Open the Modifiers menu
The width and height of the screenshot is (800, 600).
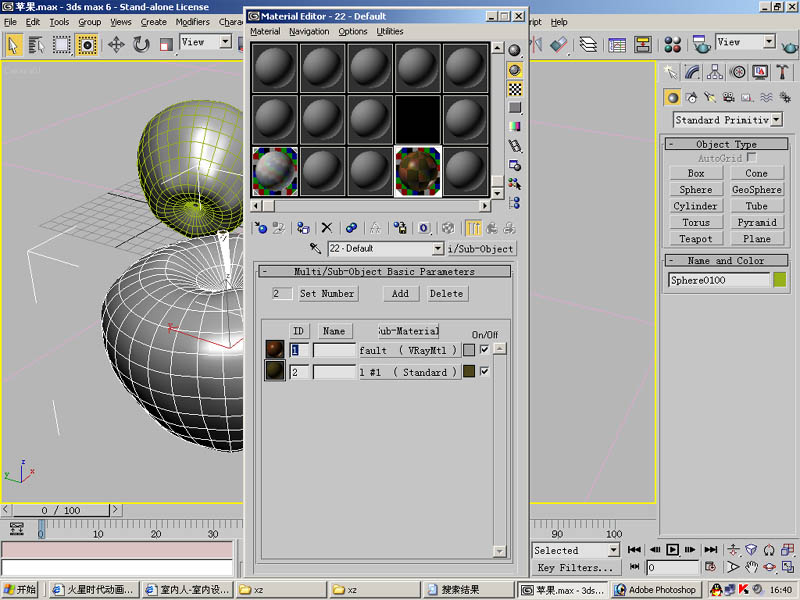click(x=193, y=22)
